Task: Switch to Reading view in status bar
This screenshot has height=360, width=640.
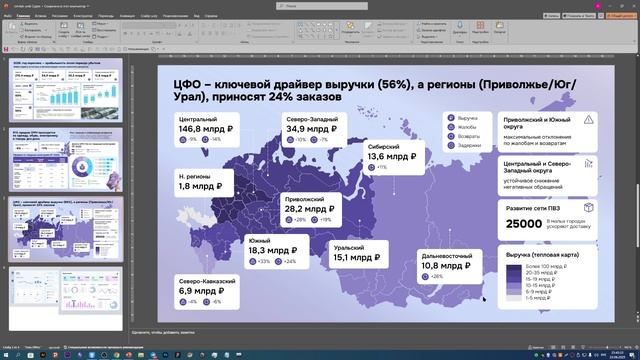Action: 573,347
